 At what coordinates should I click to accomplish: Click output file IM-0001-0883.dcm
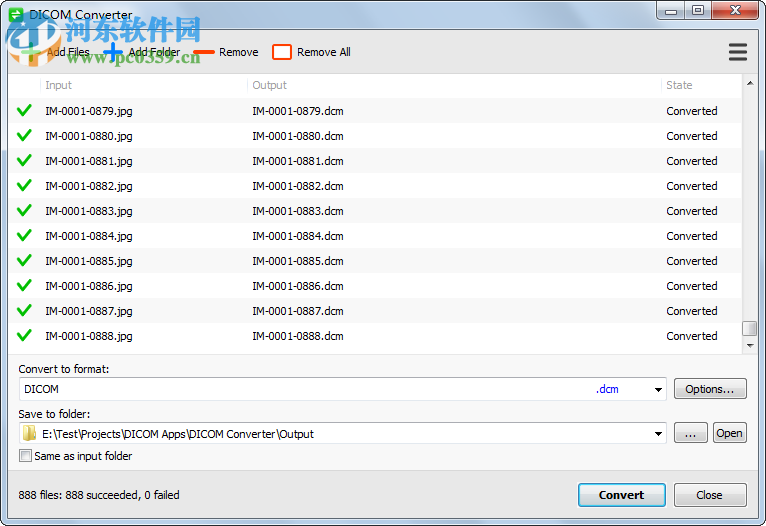[x=298, y=211]
